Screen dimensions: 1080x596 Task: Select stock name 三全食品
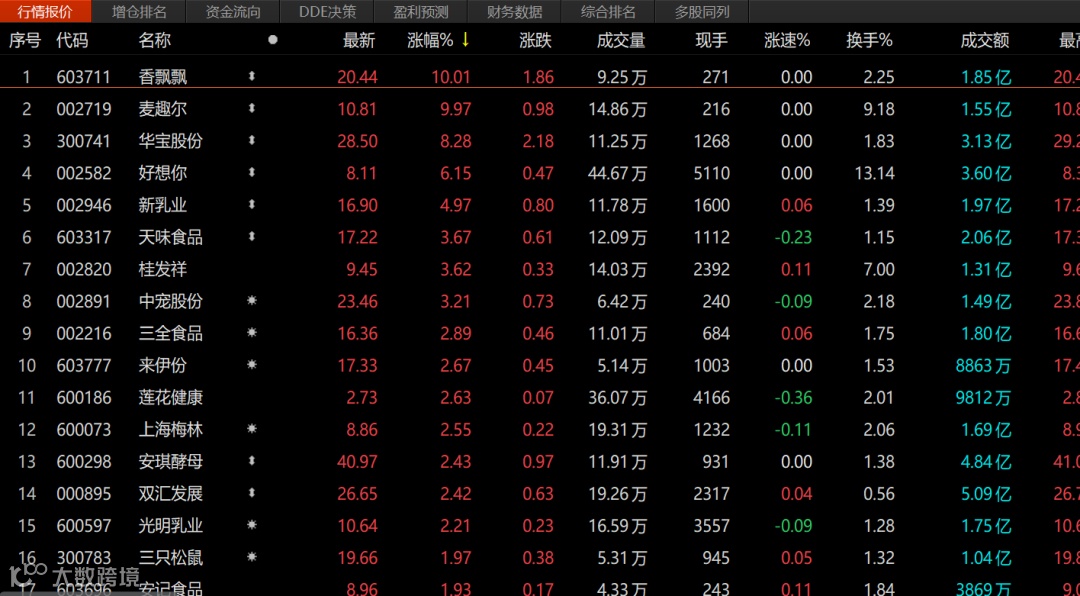coord(171,333)
